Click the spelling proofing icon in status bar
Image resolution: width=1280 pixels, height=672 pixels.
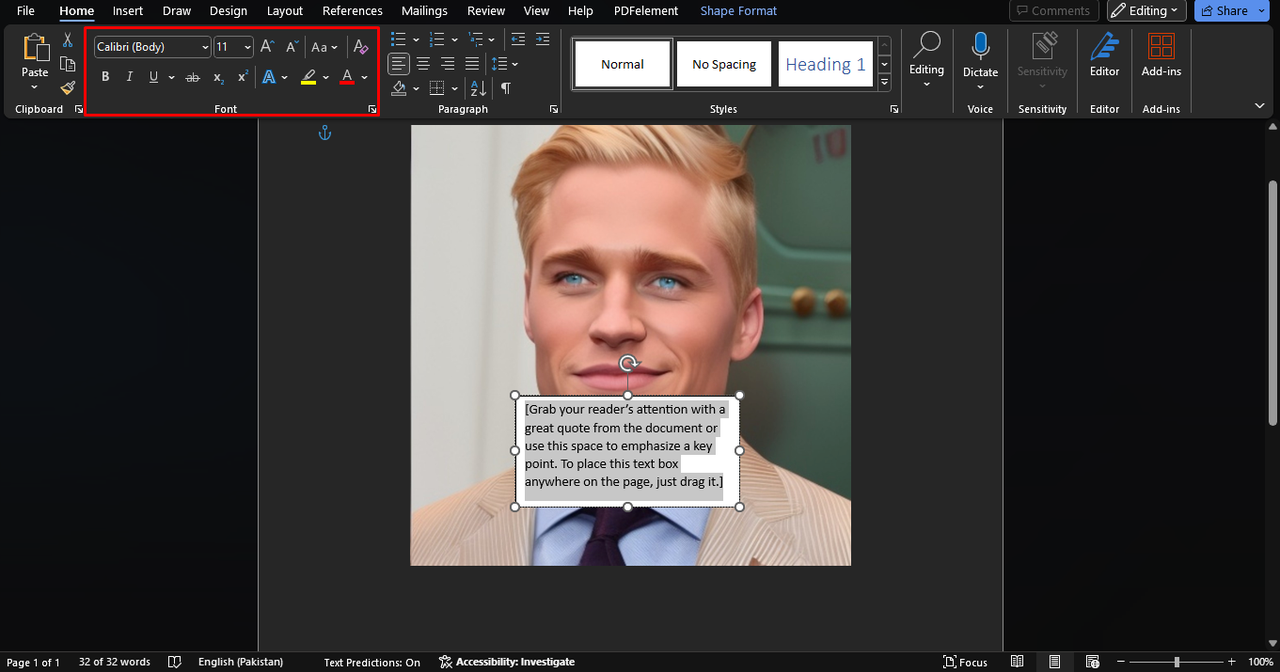(x=175, y=662)
